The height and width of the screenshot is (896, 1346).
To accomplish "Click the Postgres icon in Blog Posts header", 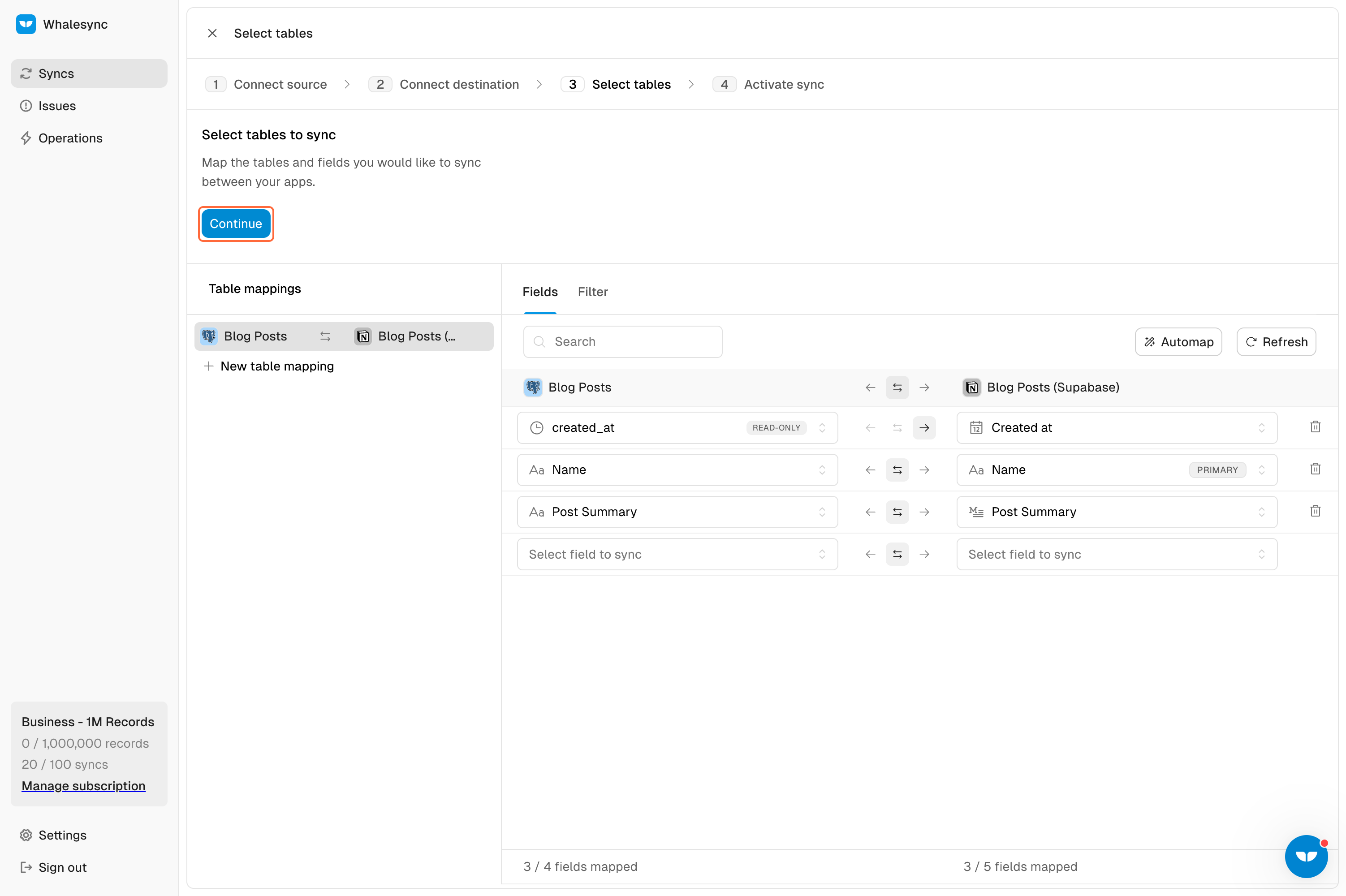I will tap(533, 387).
